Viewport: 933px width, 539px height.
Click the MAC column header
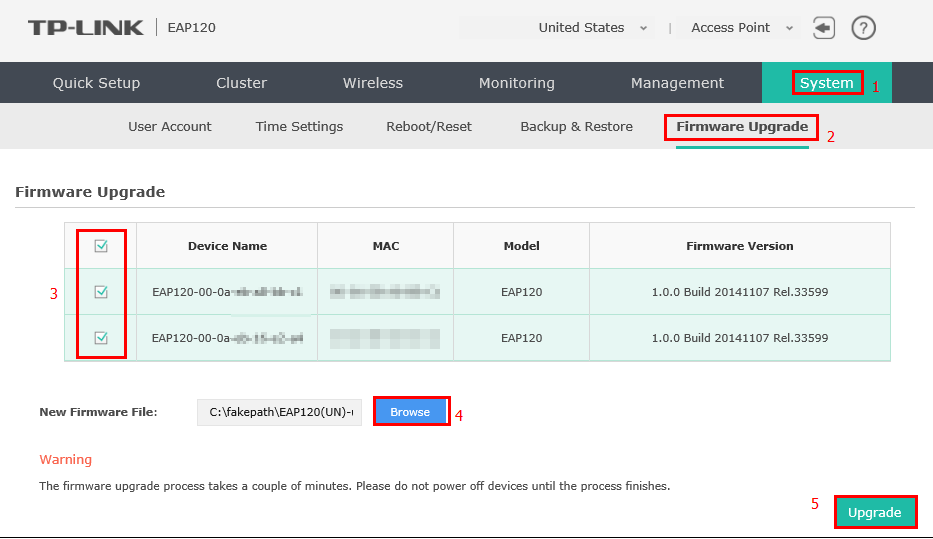tap(386, 246)
